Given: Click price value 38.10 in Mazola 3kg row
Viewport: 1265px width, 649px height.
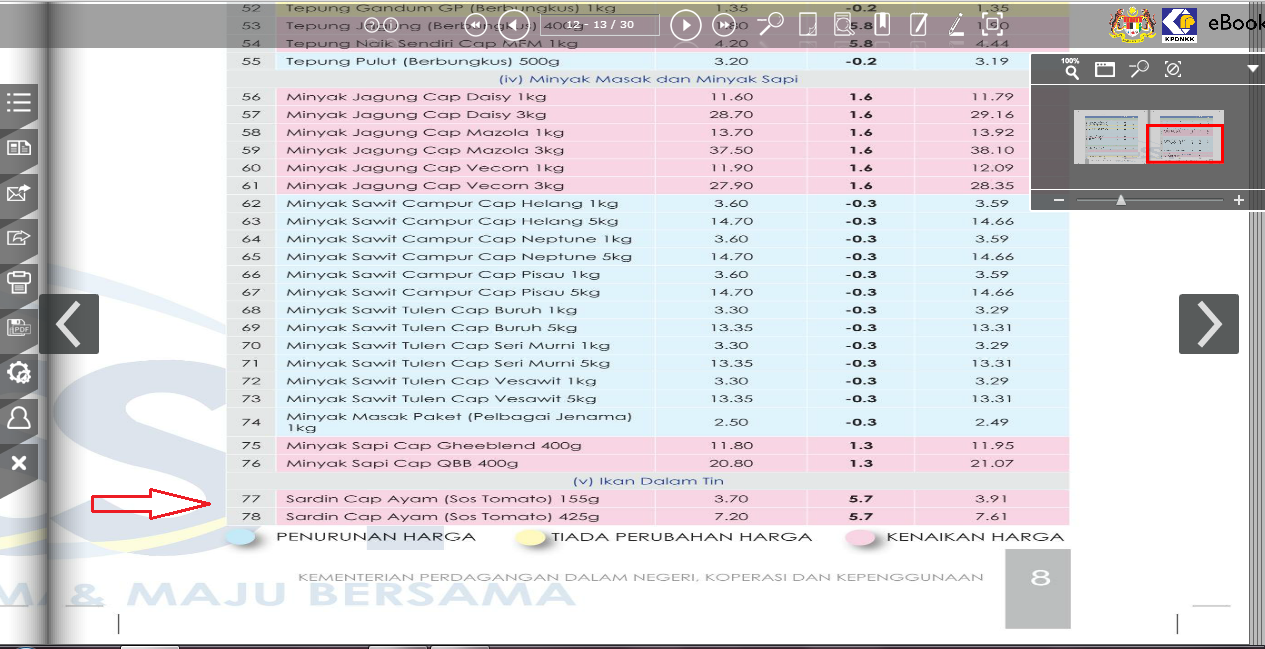Looking at the screenshot, I should coord(992,150).
